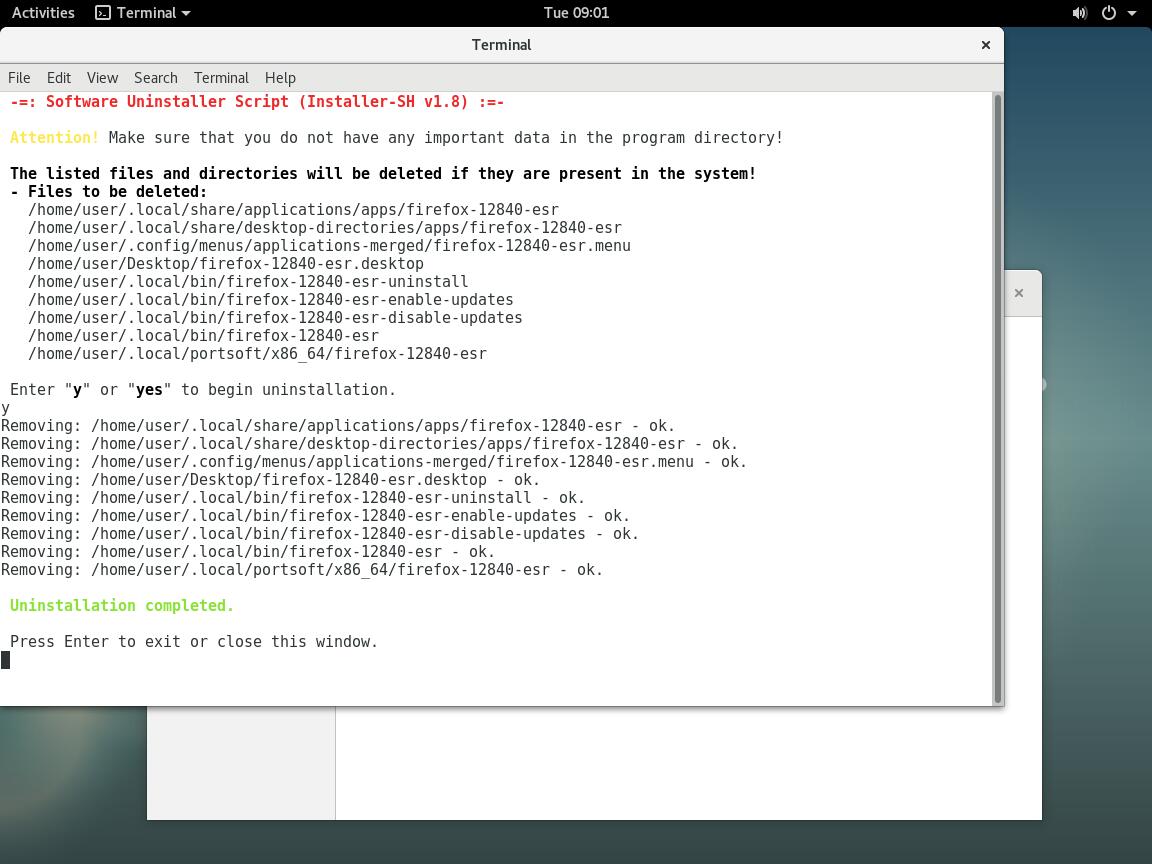
Task: Open the Terminal menu in menu bar
Action: tap(221, 78)
